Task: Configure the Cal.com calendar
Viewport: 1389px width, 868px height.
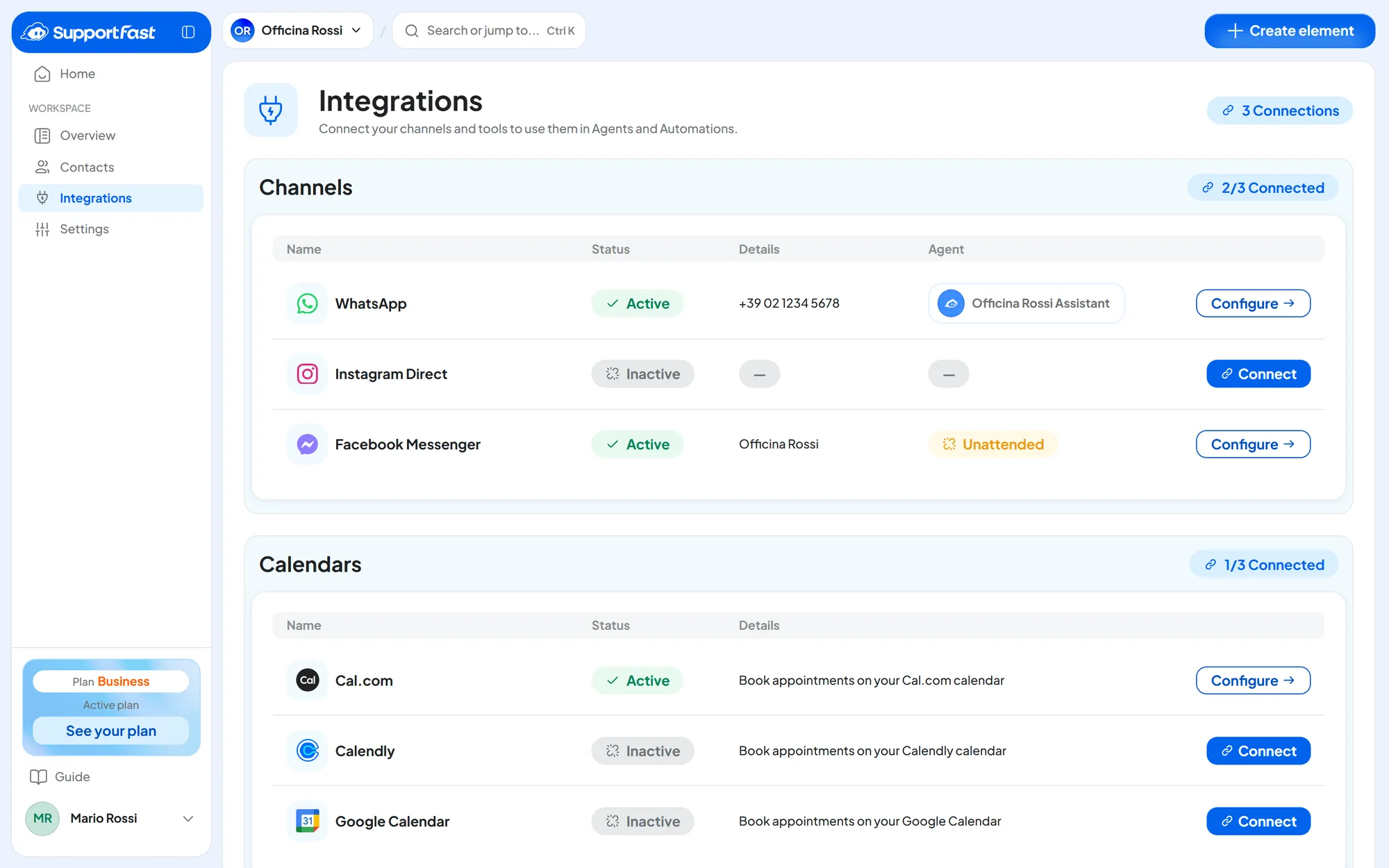Action: 1253,681
